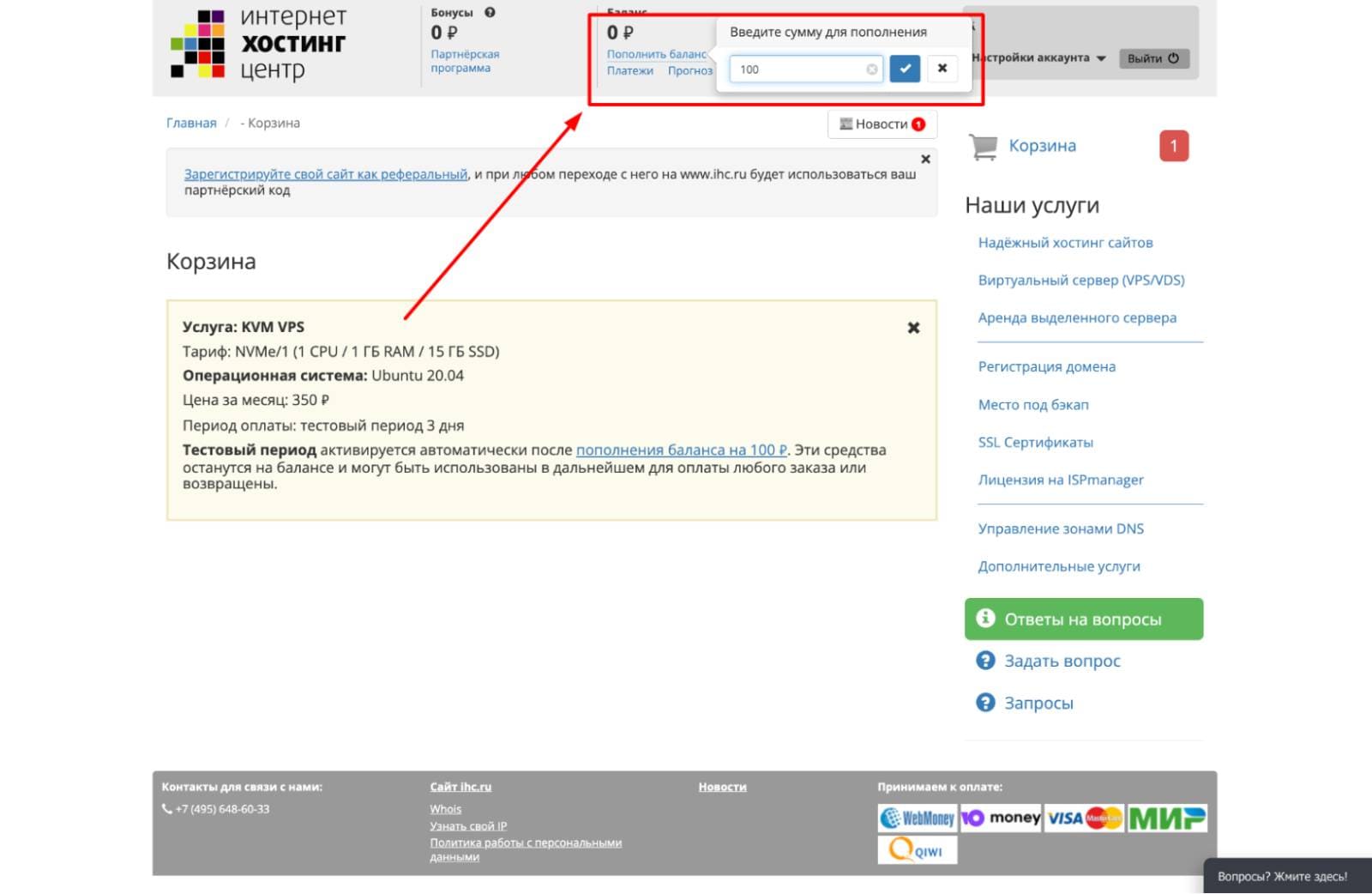1372x894 pixels.
Task: Open footer Узнать свой IP link
Action: tap(468, 826)
